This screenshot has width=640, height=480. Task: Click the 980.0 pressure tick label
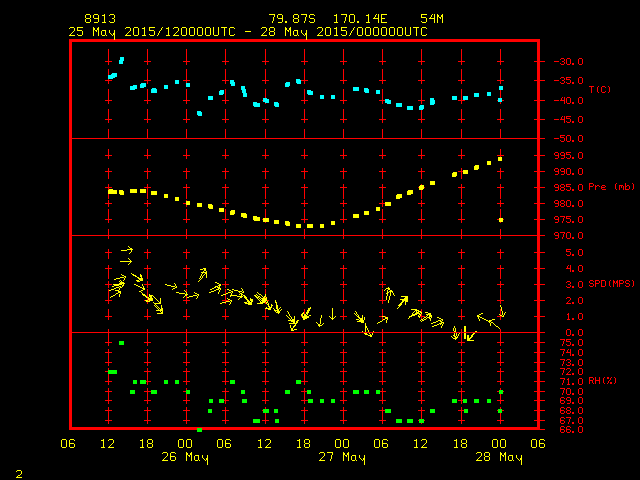[x=569, y=204]
